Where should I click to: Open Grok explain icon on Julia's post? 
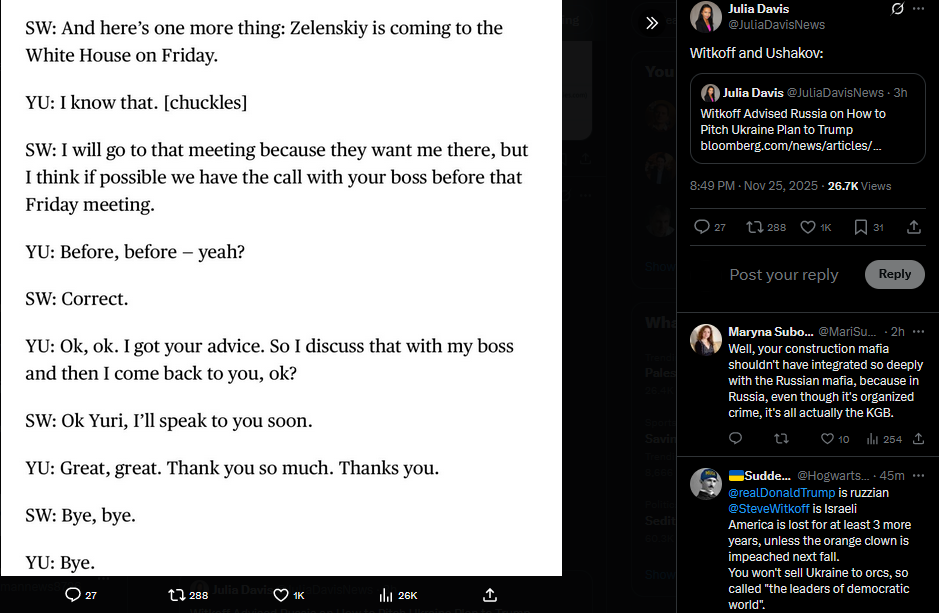pyautogui.click(x=898, y=9)
